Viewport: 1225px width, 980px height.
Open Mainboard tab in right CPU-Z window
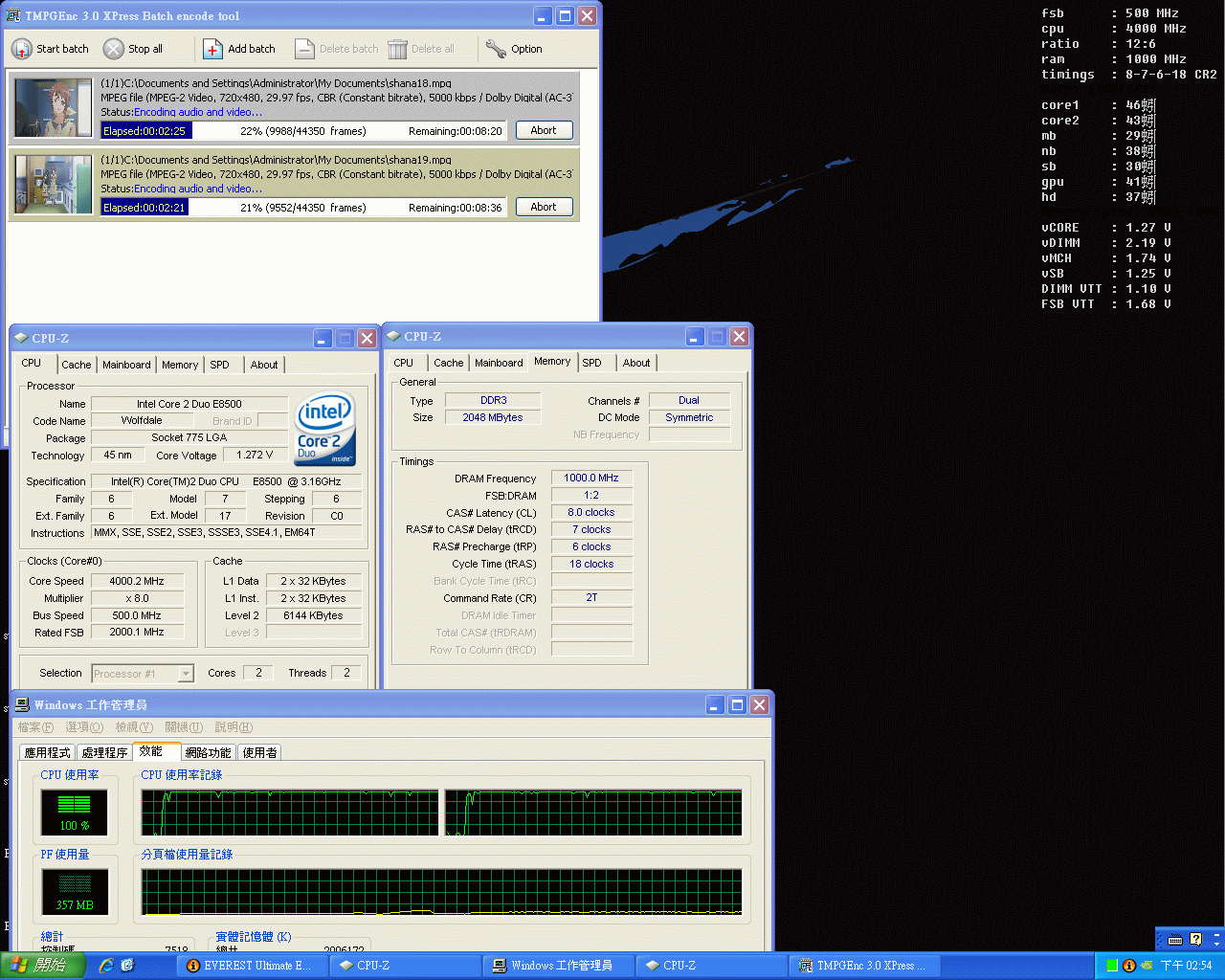click(x=499, y=363)
